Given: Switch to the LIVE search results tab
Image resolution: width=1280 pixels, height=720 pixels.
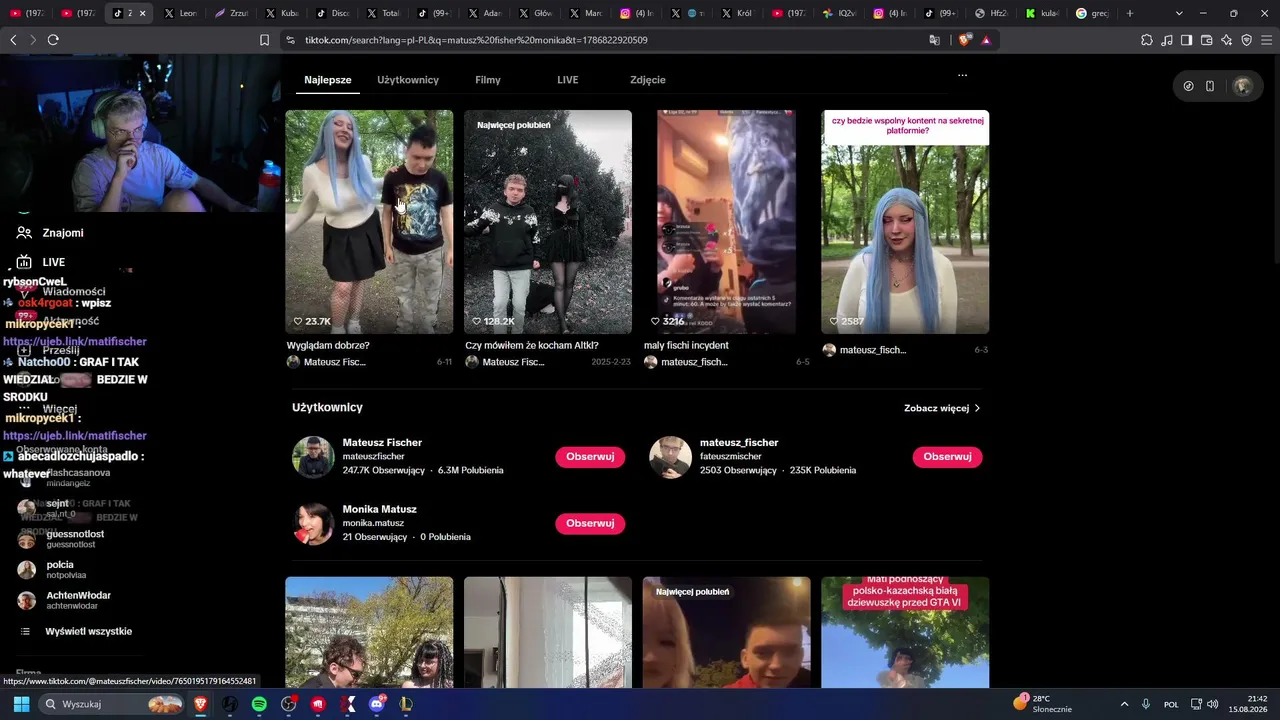Looking at the screenshot, I should coord(568,80).
